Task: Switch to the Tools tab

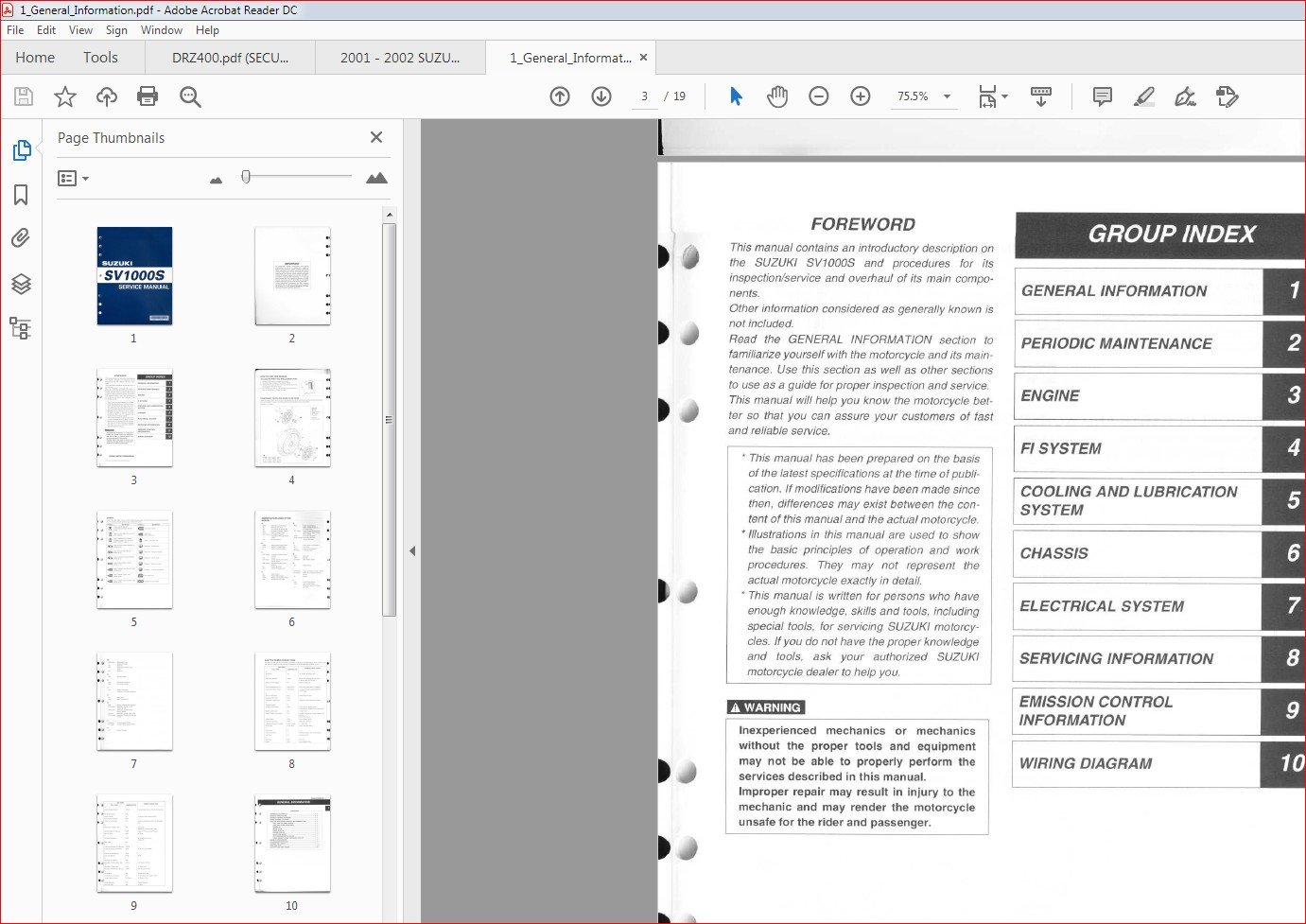Action: click(x=100, y=58)
